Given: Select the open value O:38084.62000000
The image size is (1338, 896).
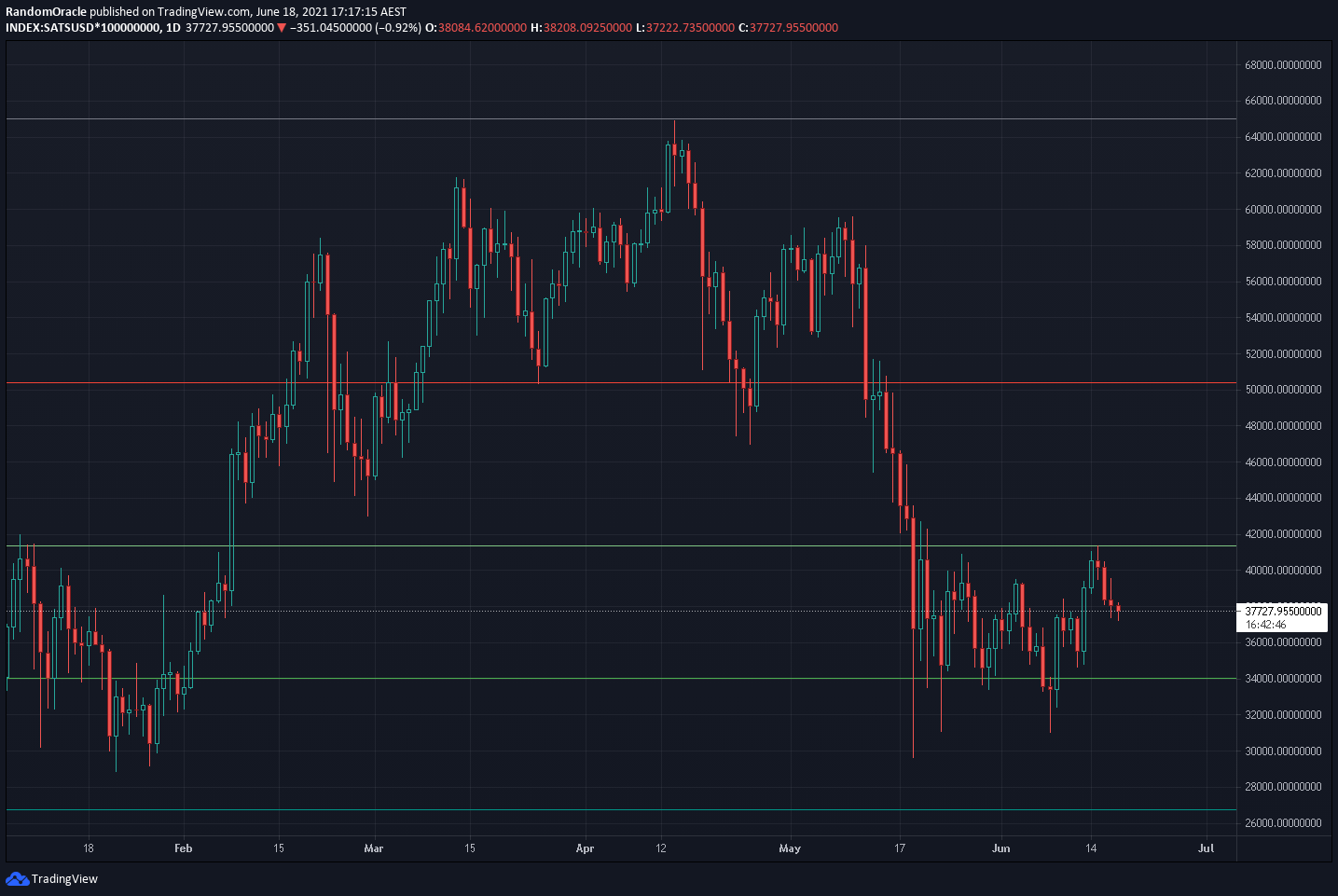Looking at the screenshot, I should pyautogui.click(x=476, y=28).
